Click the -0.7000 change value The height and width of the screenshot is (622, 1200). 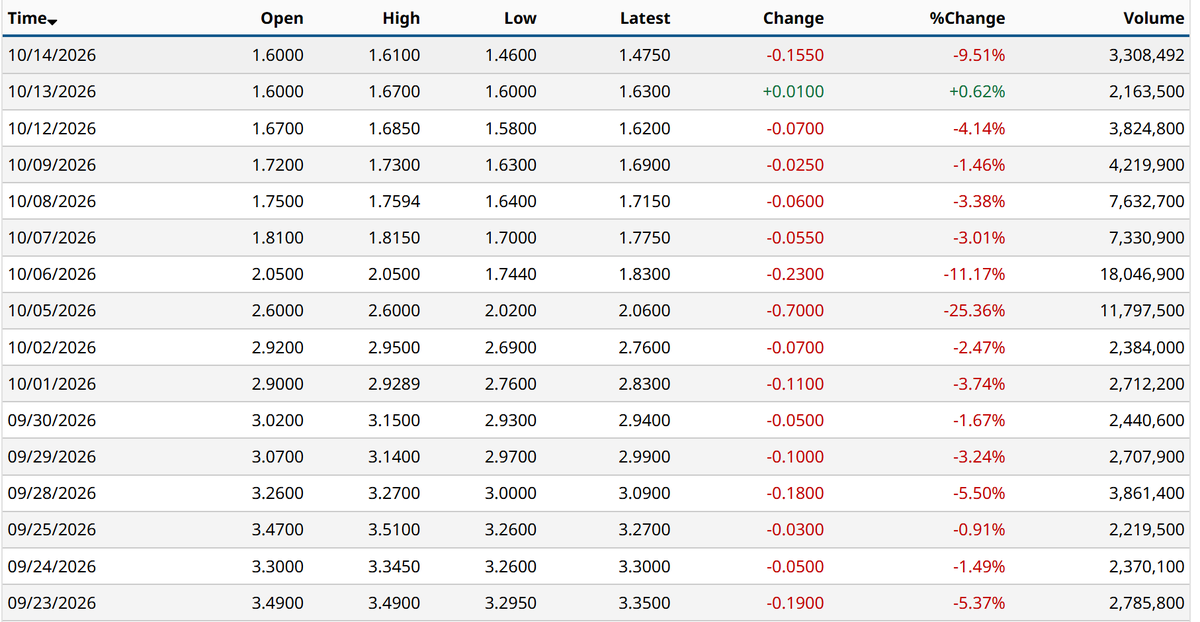point(796,311)
